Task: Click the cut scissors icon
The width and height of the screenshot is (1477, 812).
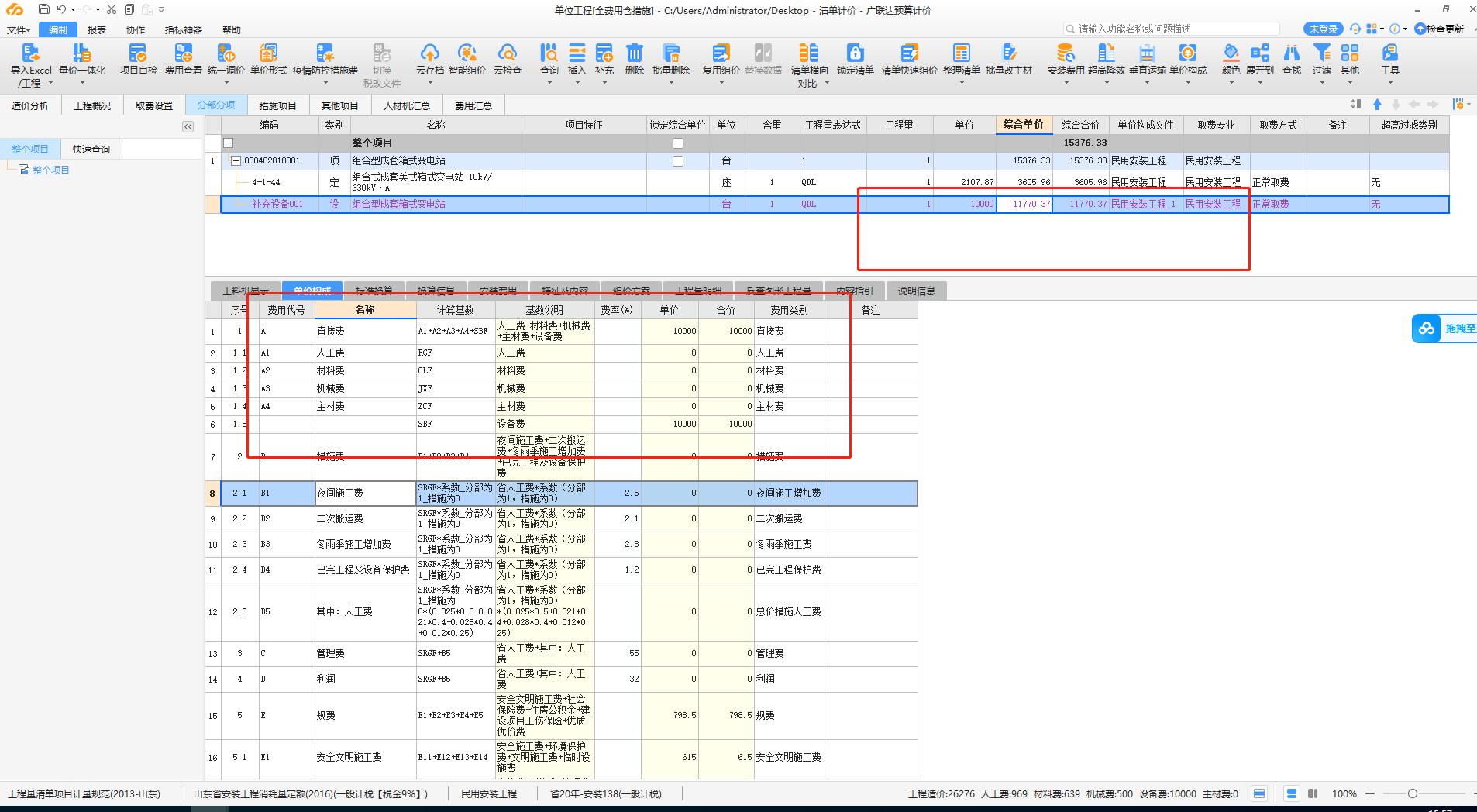Action: coord(112,9)
